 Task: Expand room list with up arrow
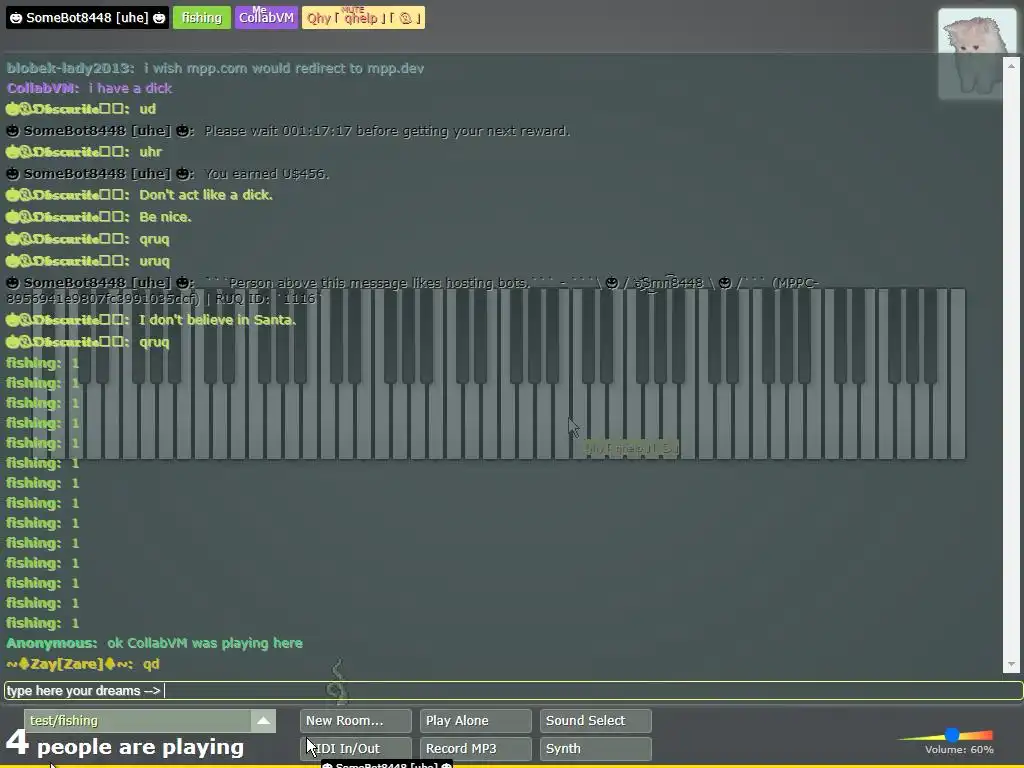(263, 720)
